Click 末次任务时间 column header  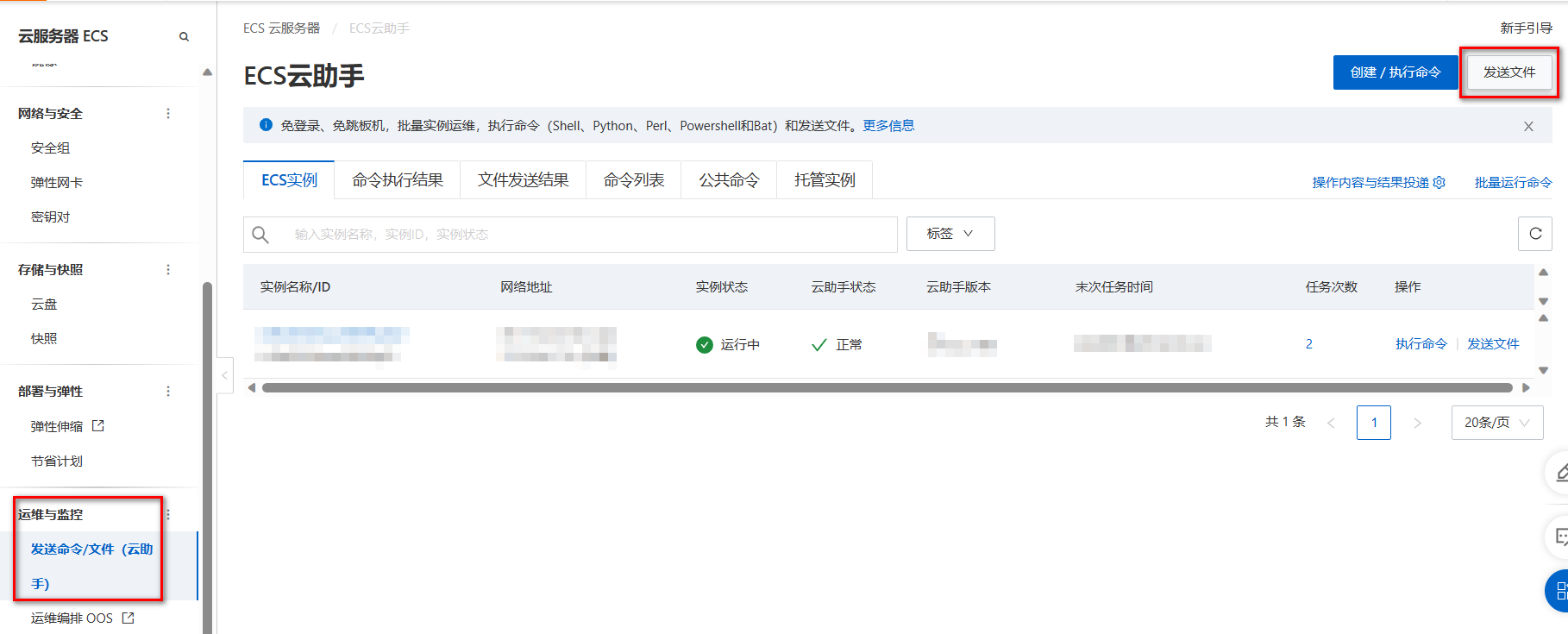coord(1113,286)
